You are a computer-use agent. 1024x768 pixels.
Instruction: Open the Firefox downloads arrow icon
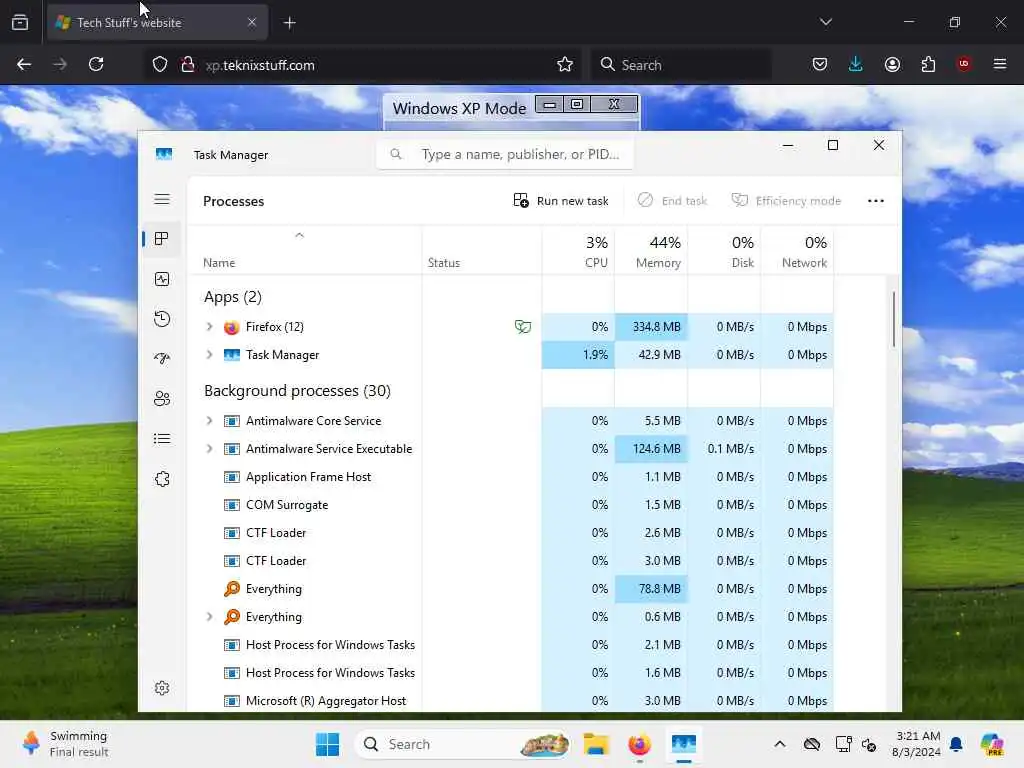(x=856, y=64)
